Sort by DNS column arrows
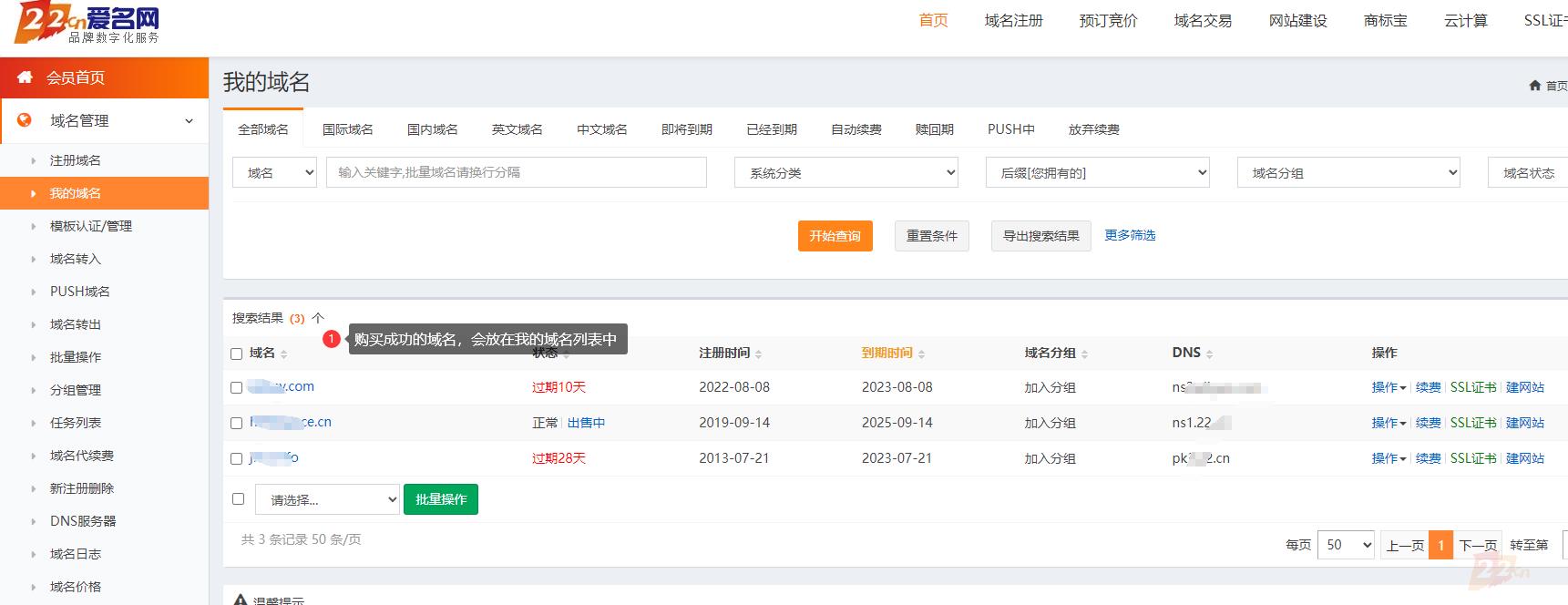Image resolution: width=1568 pixels, height=605 pixels. 1209,354
